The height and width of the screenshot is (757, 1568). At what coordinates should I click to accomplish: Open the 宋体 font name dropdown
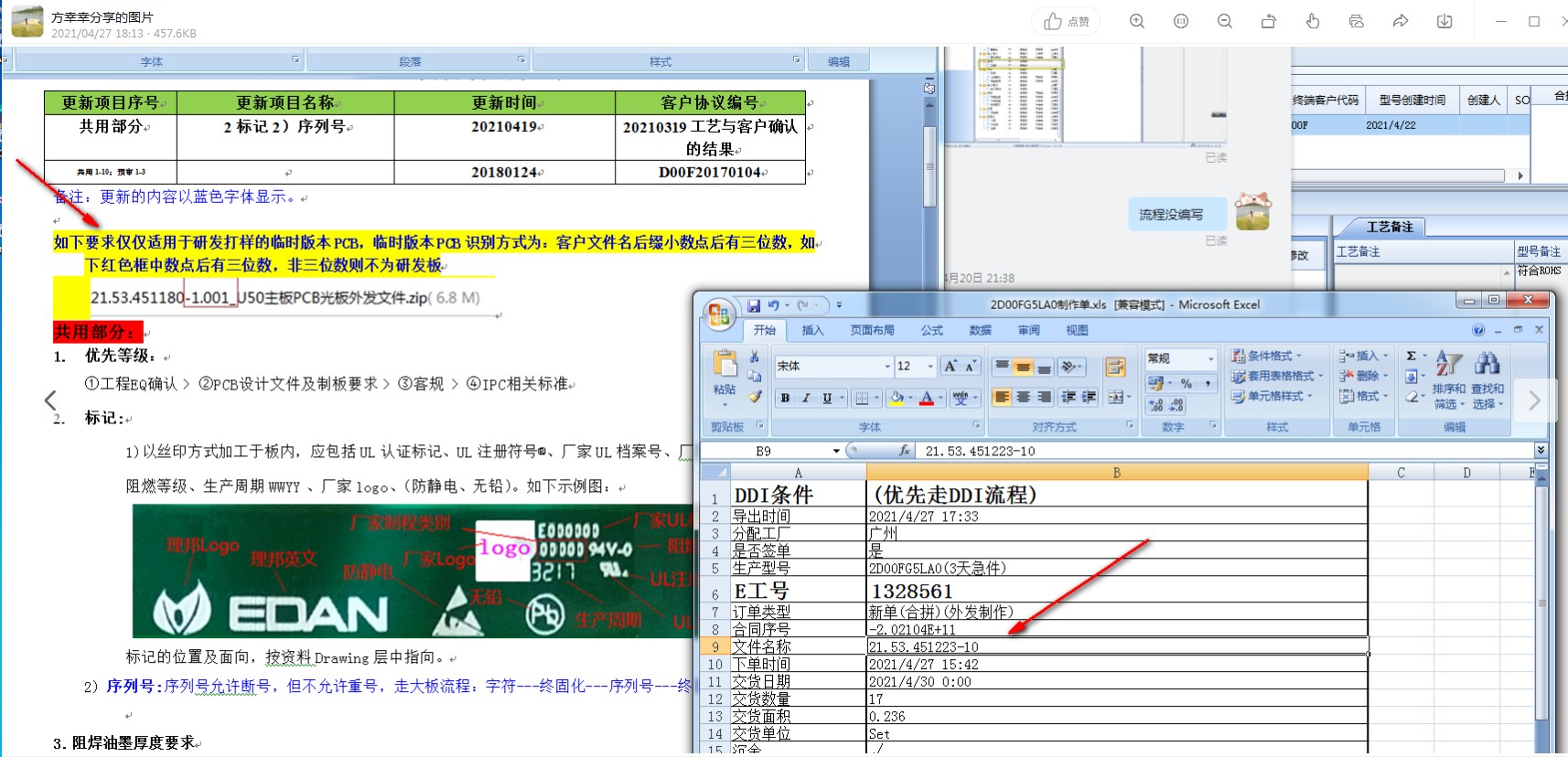tap(886, 367)
